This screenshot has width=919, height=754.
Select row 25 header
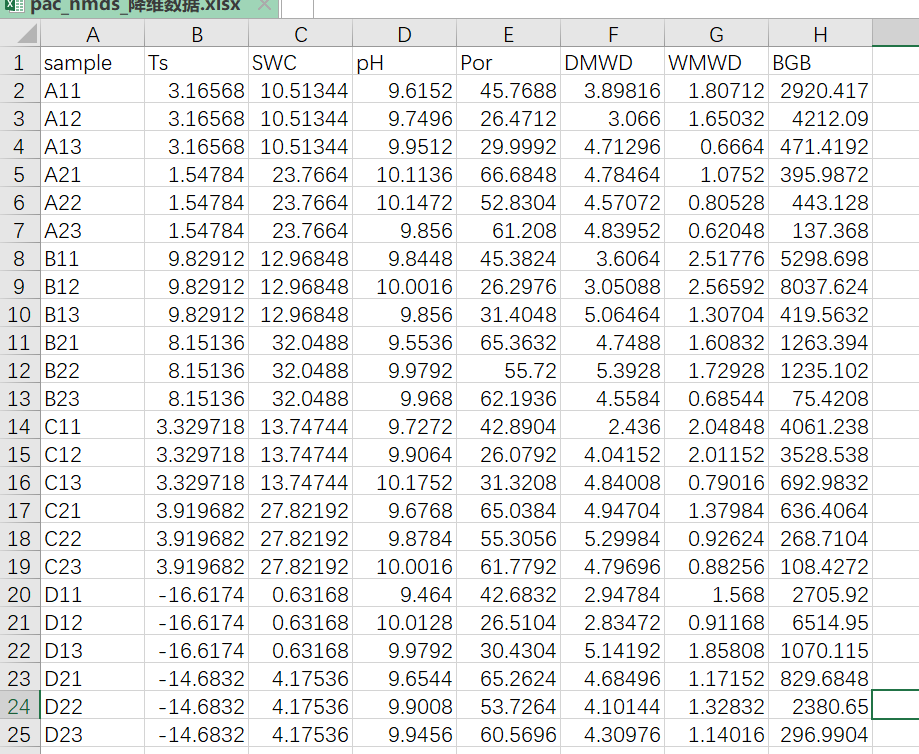coord(19,734)
